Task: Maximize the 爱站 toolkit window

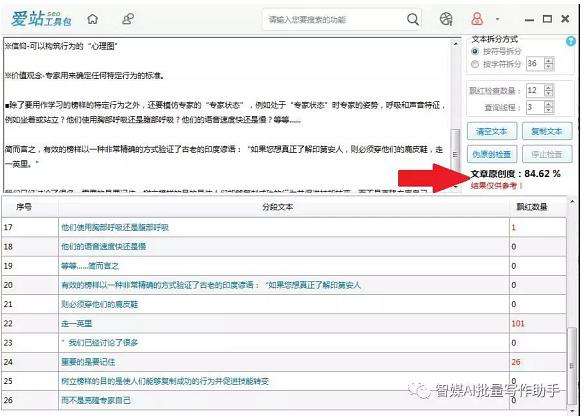Action: click(547, 19)
